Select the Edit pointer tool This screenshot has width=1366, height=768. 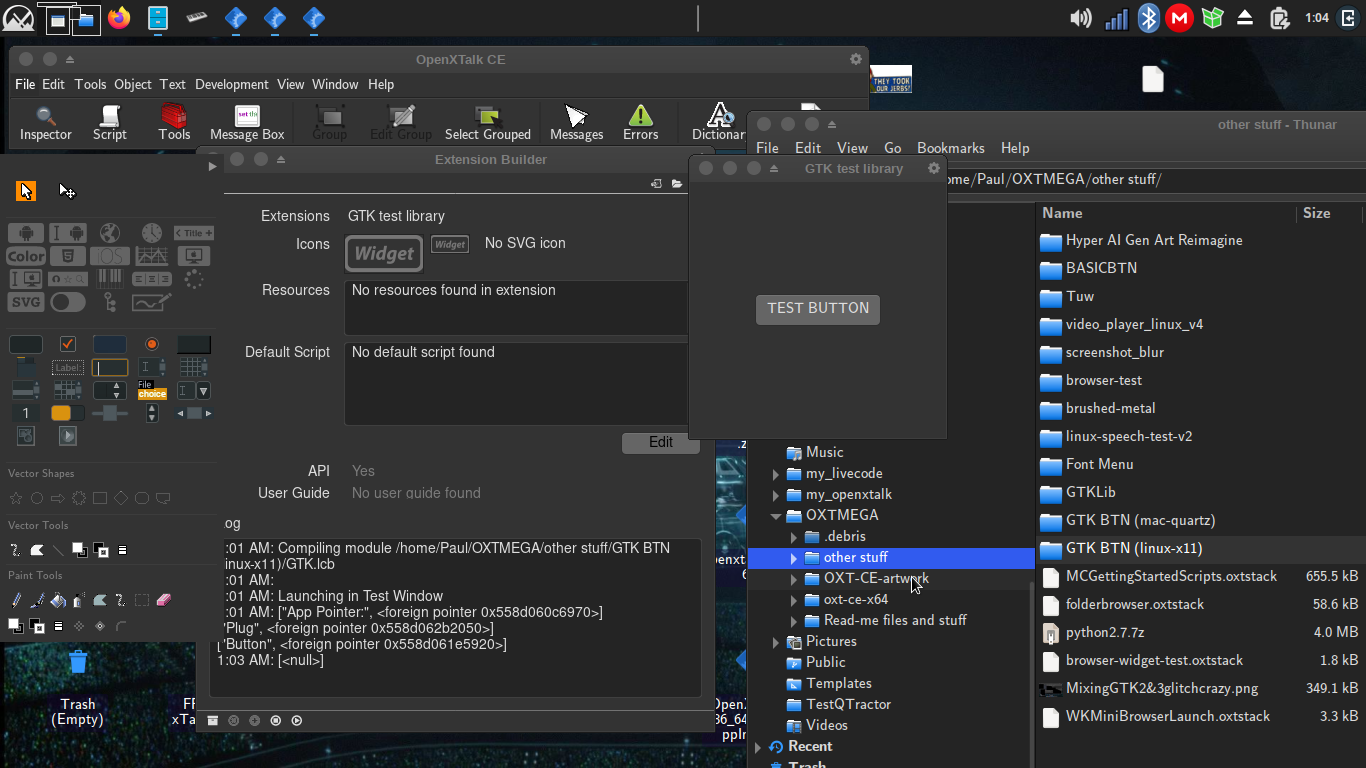click(x=67, y=191)
